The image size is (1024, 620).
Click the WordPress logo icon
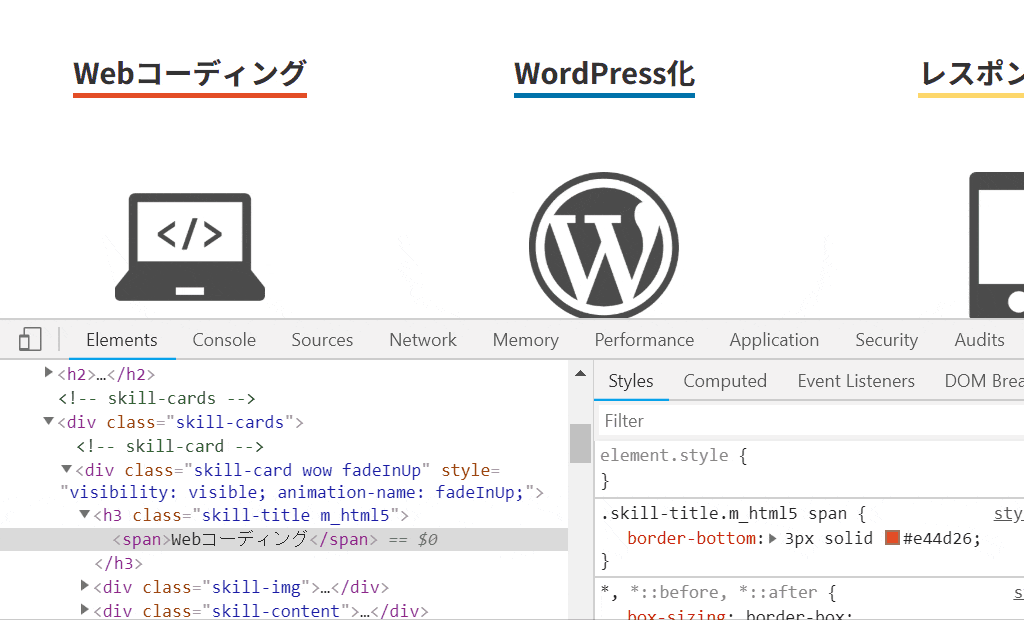point(604,246)
